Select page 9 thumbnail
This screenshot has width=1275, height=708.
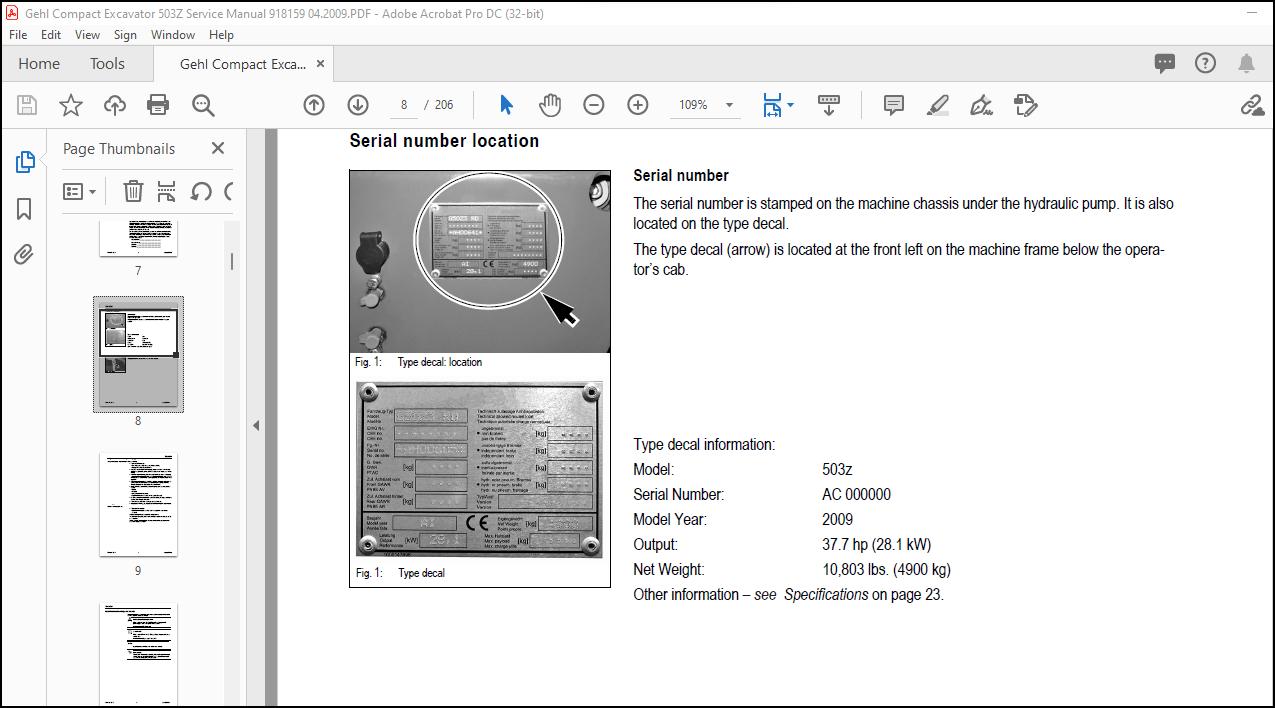138,504
